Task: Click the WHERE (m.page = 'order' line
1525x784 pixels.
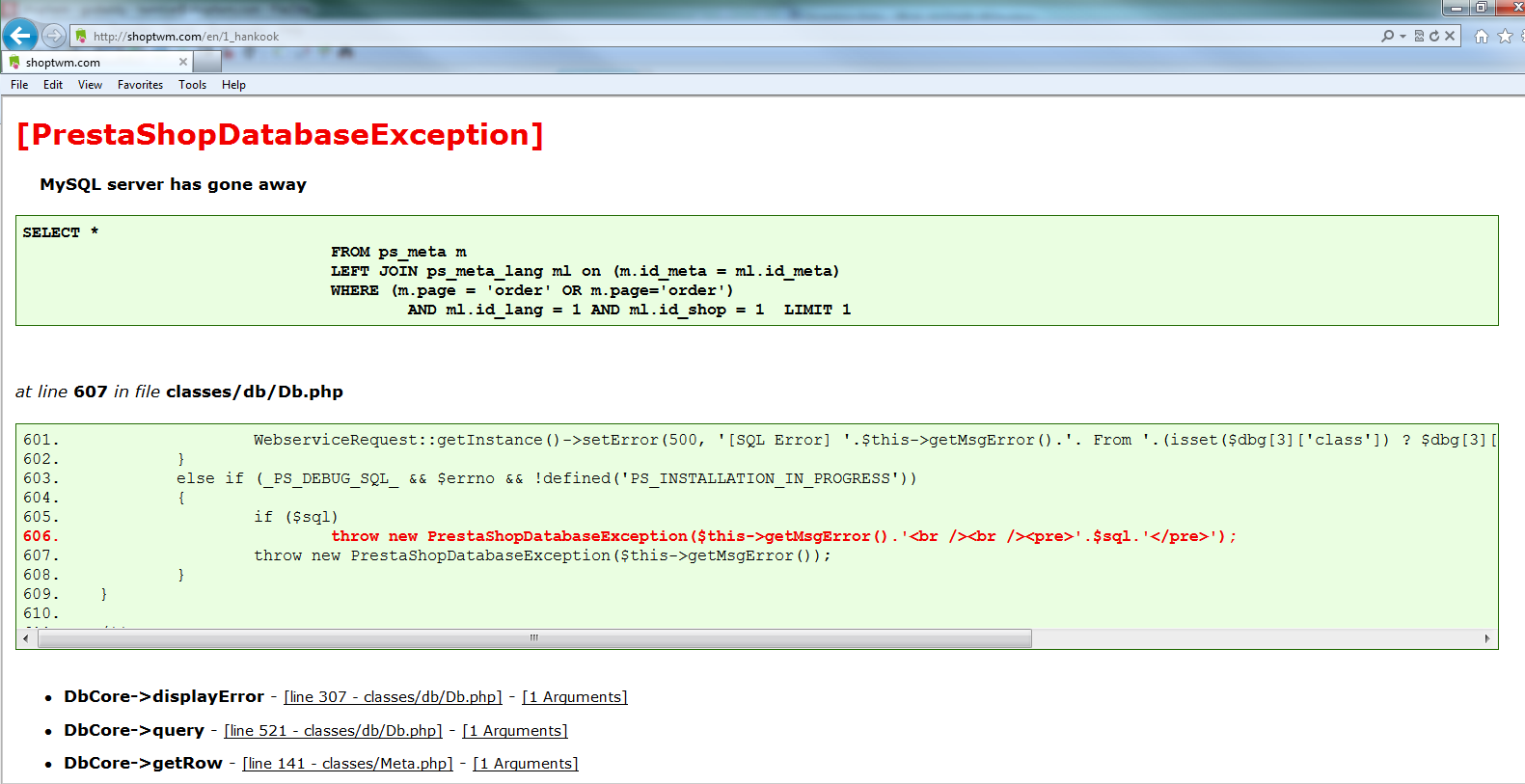Action: click(x=531, y=290)
